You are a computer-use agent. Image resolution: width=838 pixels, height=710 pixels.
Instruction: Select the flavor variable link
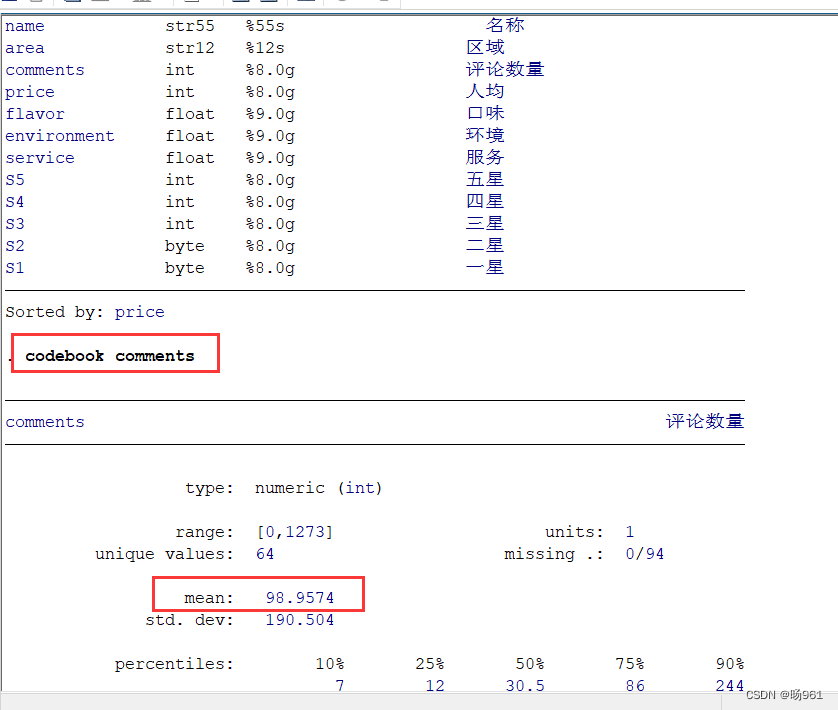point(35,113)
